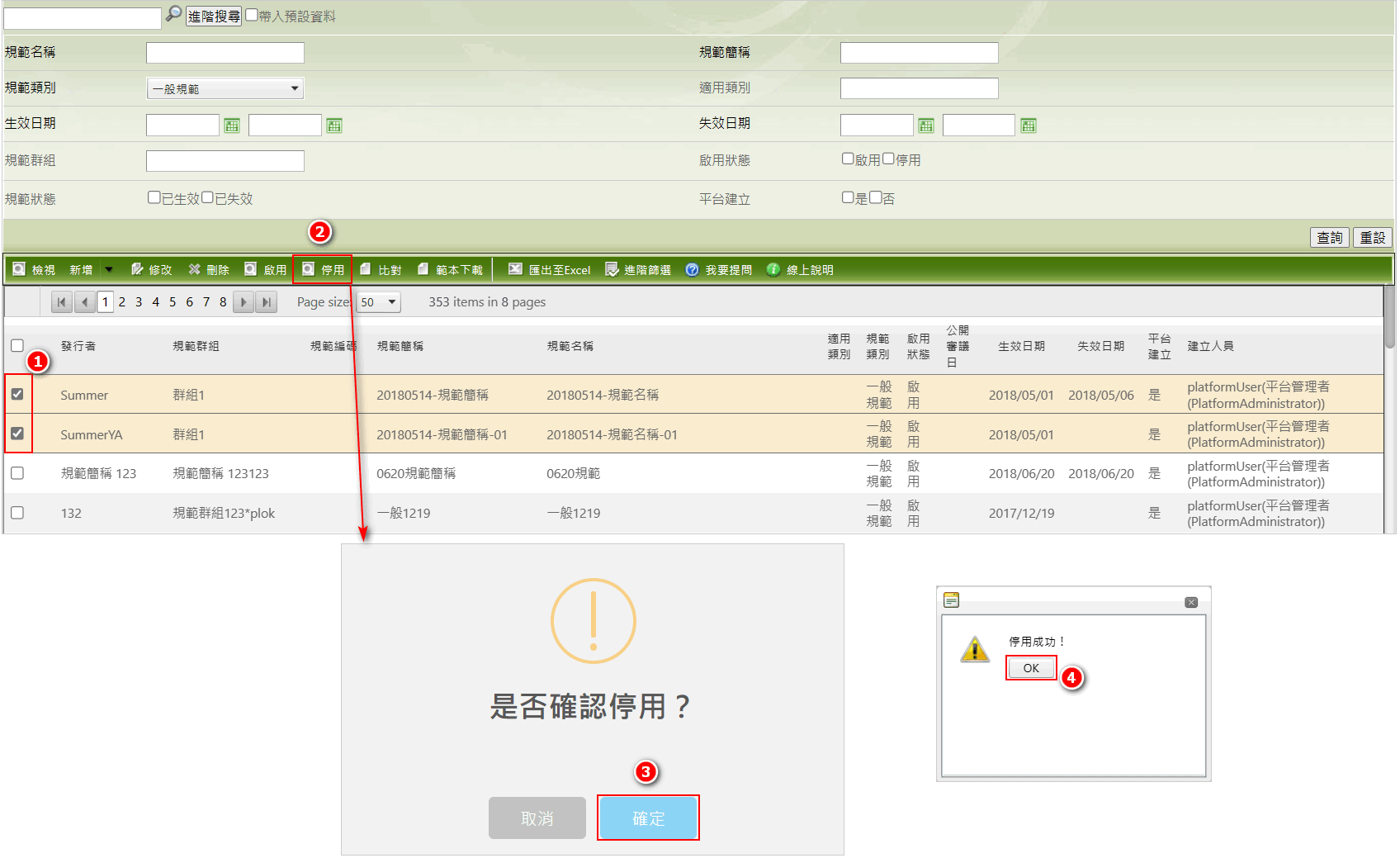Open 線上說明 from toolbar
The height and width of the screenshot is (858, 1400).
point(800,270)
